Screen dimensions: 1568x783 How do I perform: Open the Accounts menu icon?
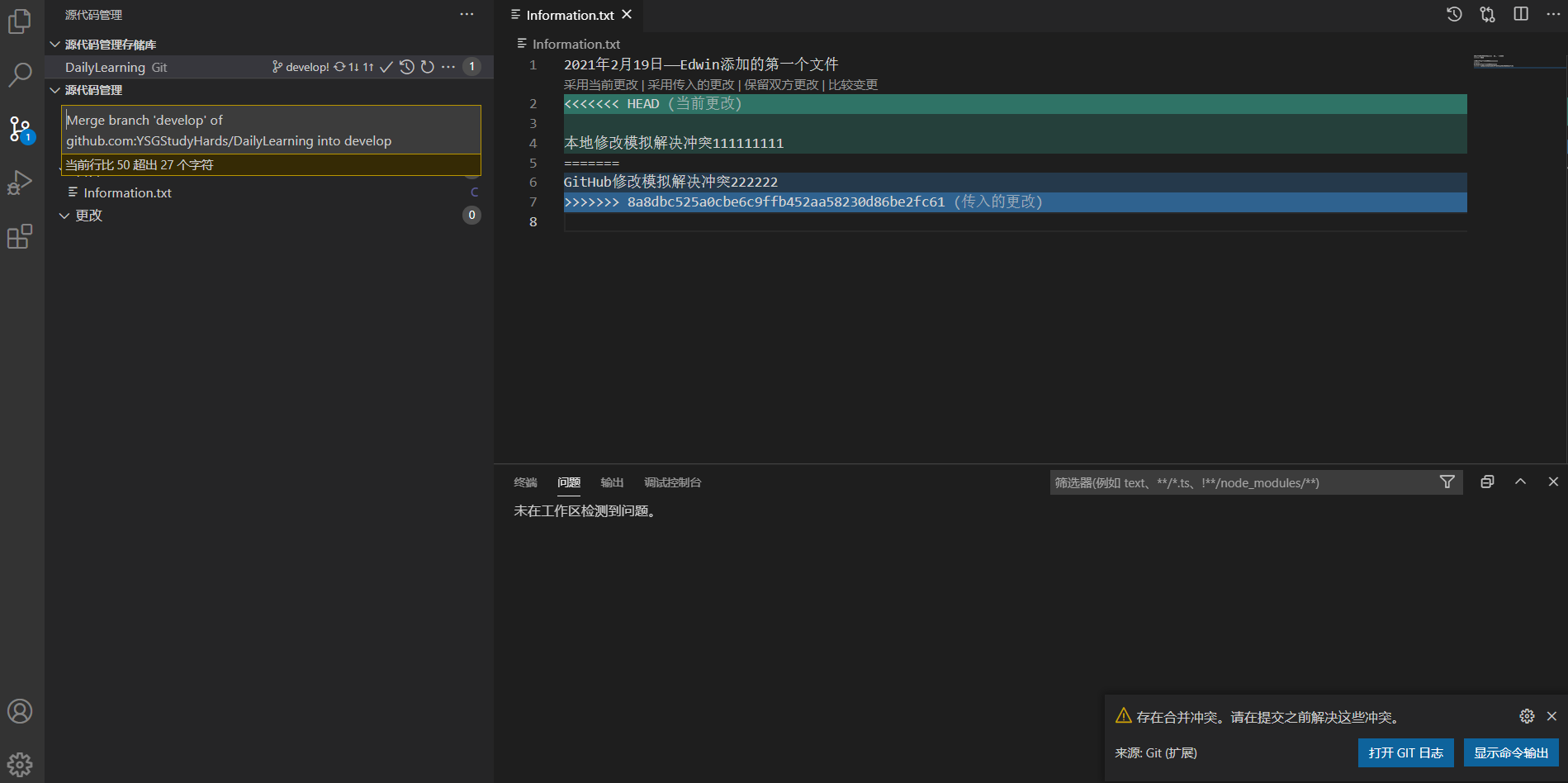point(20,711)
